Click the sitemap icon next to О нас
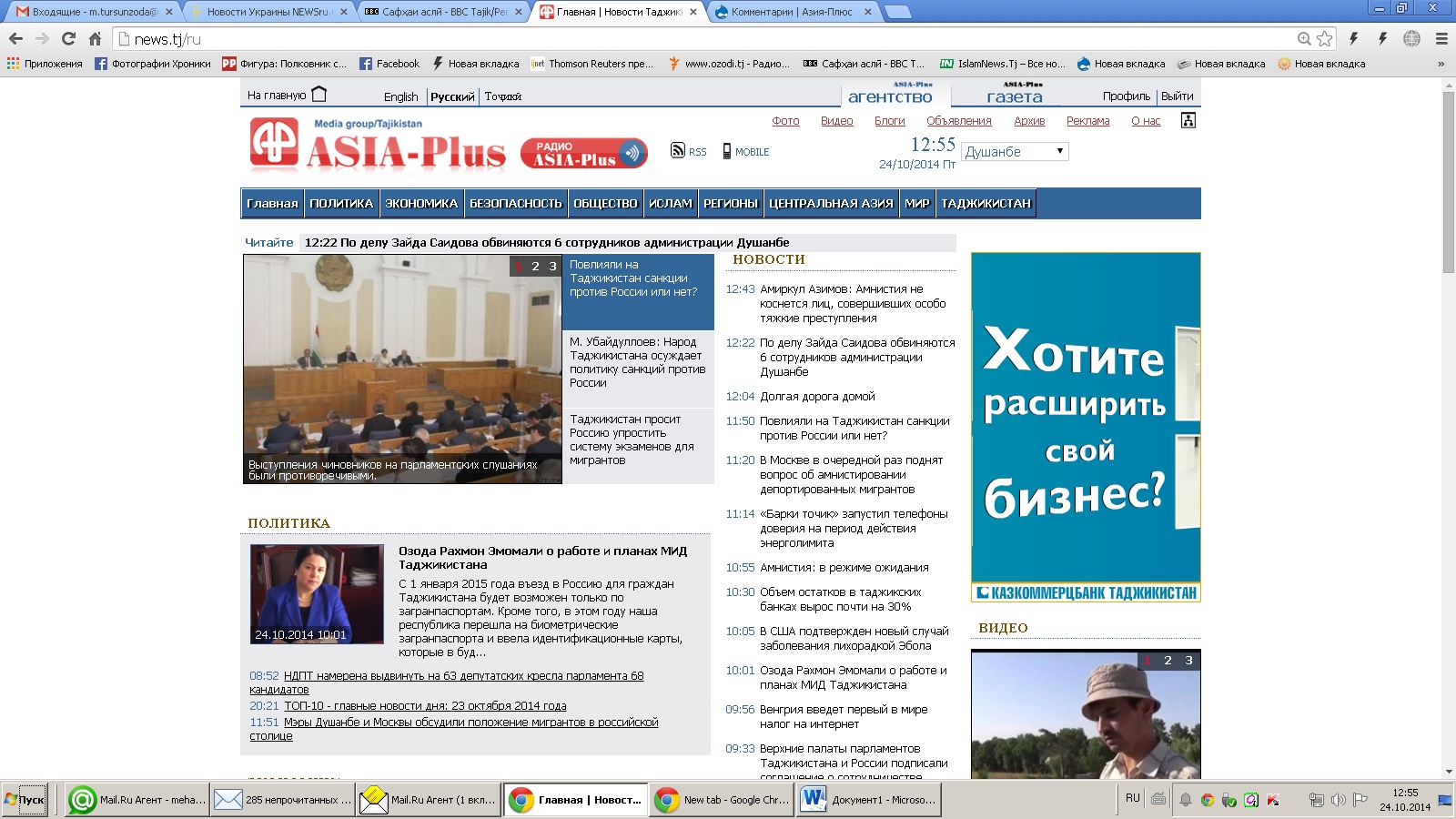The height and width of the screenshot is (819, 1456). [1188, 120]
